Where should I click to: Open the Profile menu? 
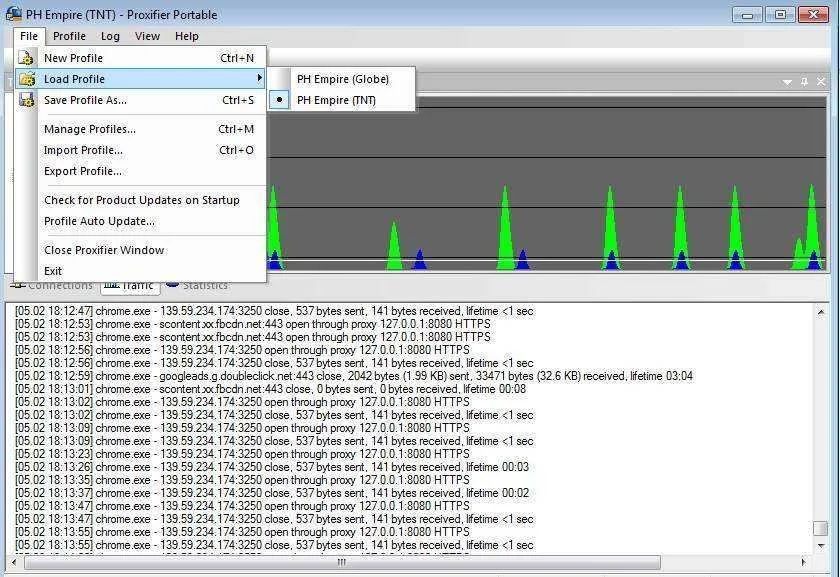pos(69,36)
